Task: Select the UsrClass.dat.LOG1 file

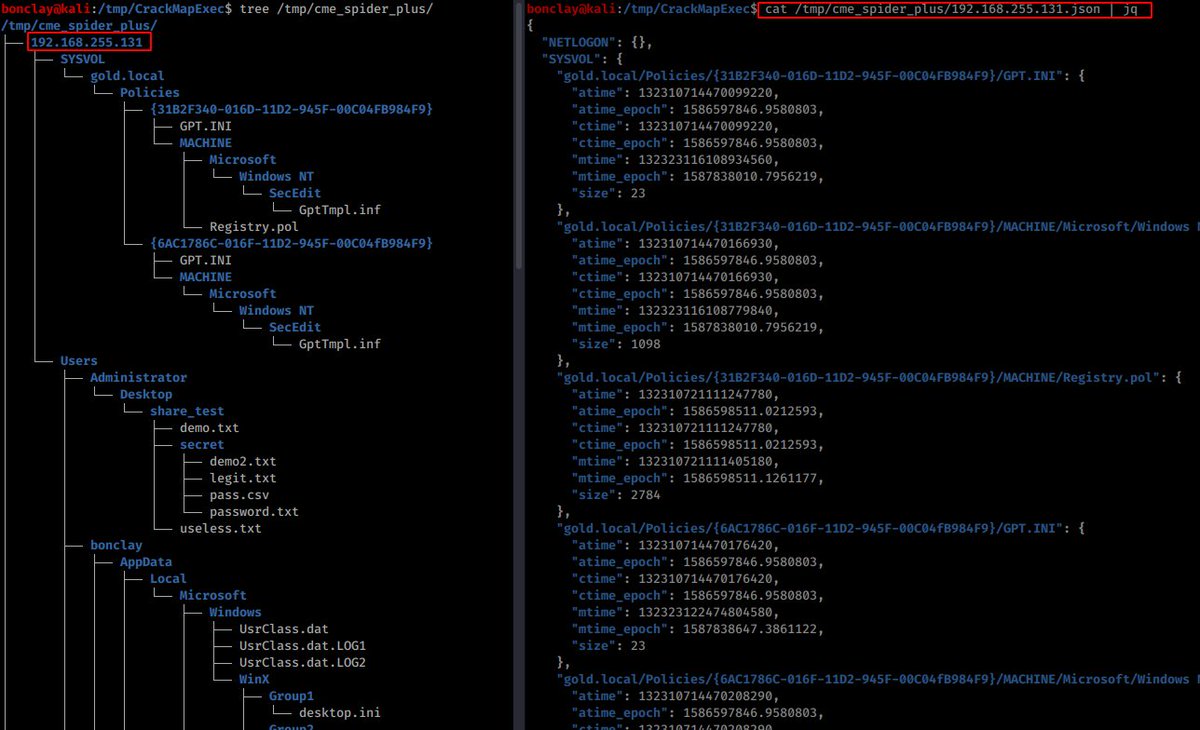Action: point(302,645)
